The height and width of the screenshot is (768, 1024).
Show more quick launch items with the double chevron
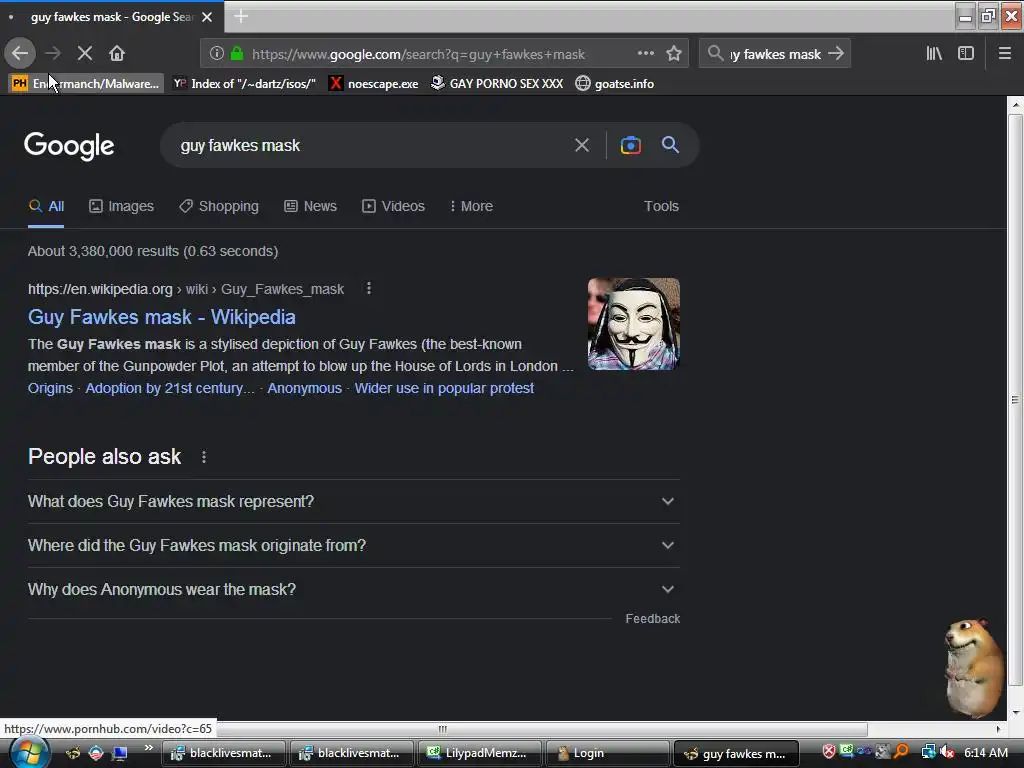[x=149, y=748]
